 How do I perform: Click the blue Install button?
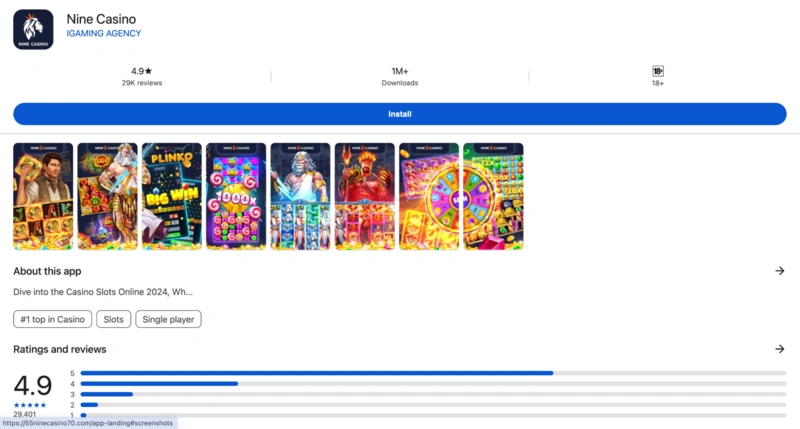click(399, 114)
